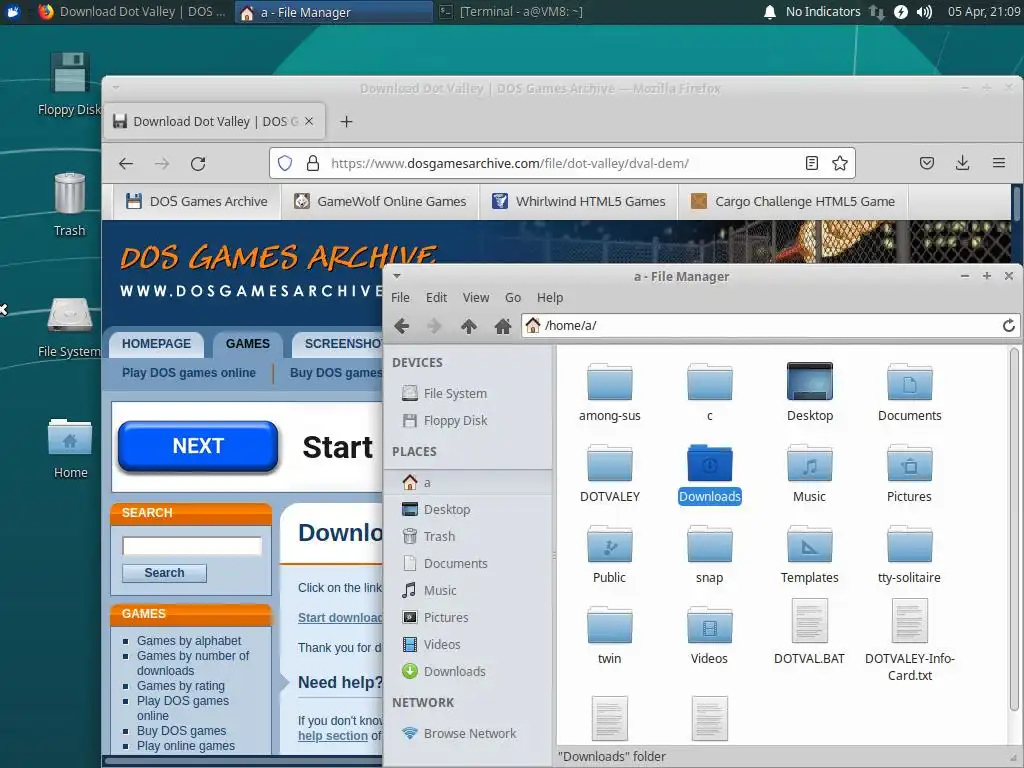Viewport: 1024px width, 768px height.
Task: Select Videos in Places sidebar
Action: (x=468, y=645)
